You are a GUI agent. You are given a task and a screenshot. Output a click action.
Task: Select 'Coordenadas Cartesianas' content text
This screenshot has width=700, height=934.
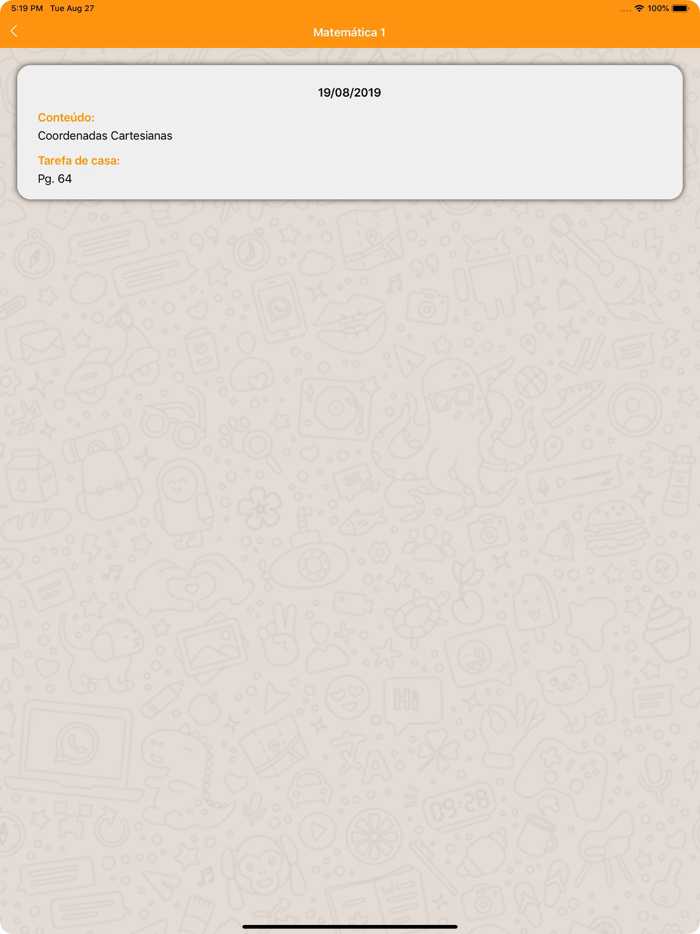(x=105, y=135)
